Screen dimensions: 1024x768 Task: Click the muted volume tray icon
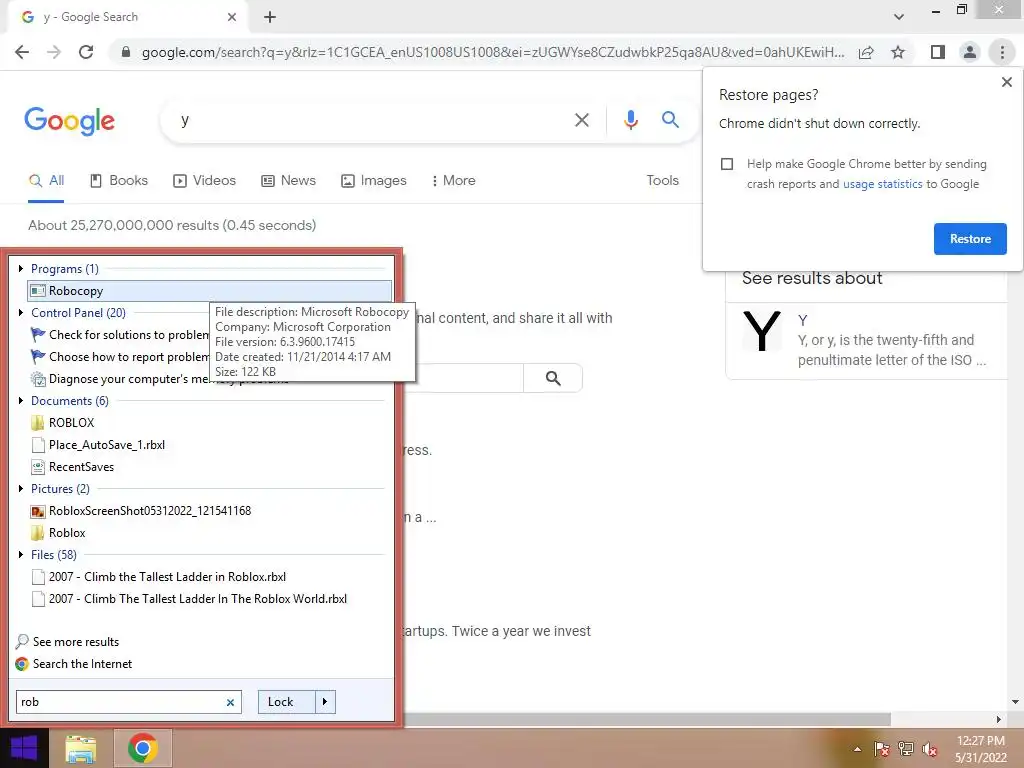(x=930, y=749)
